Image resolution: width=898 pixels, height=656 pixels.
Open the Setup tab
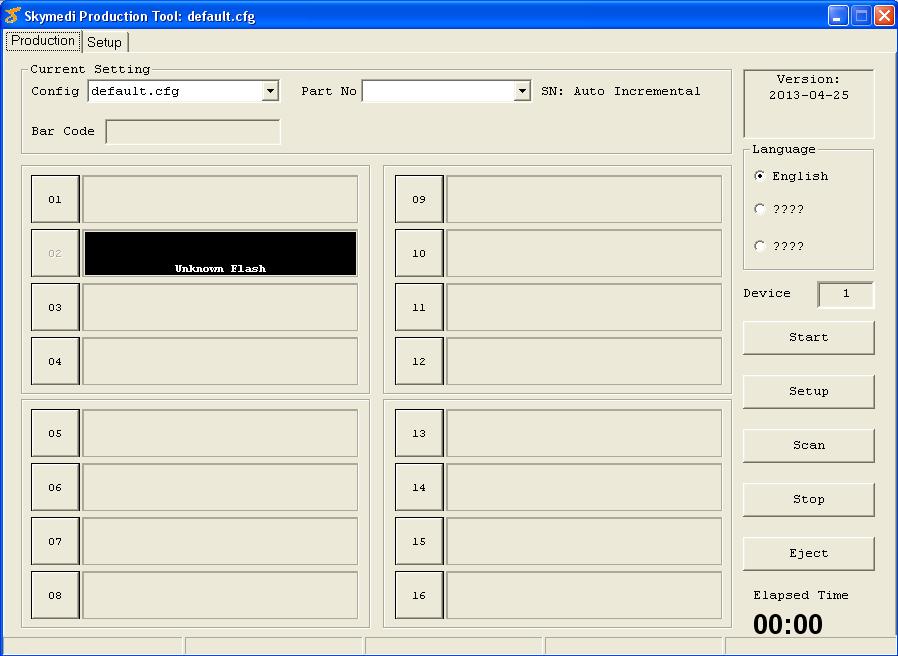coord(105,42)
